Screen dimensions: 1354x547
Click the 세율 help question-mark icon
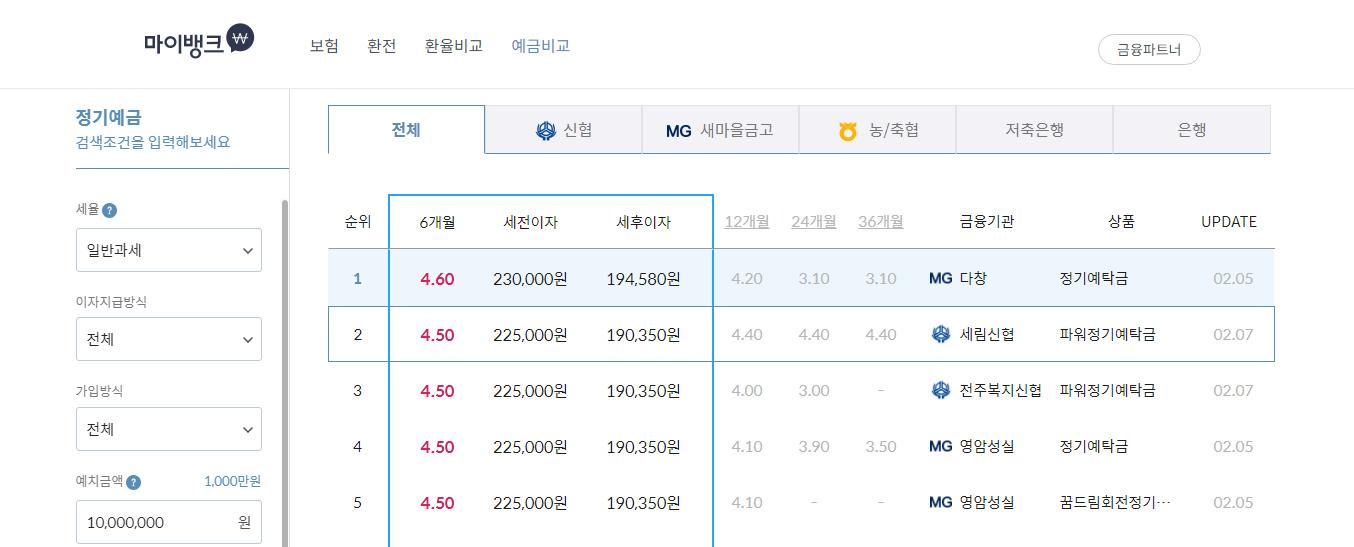pos(110,210)
